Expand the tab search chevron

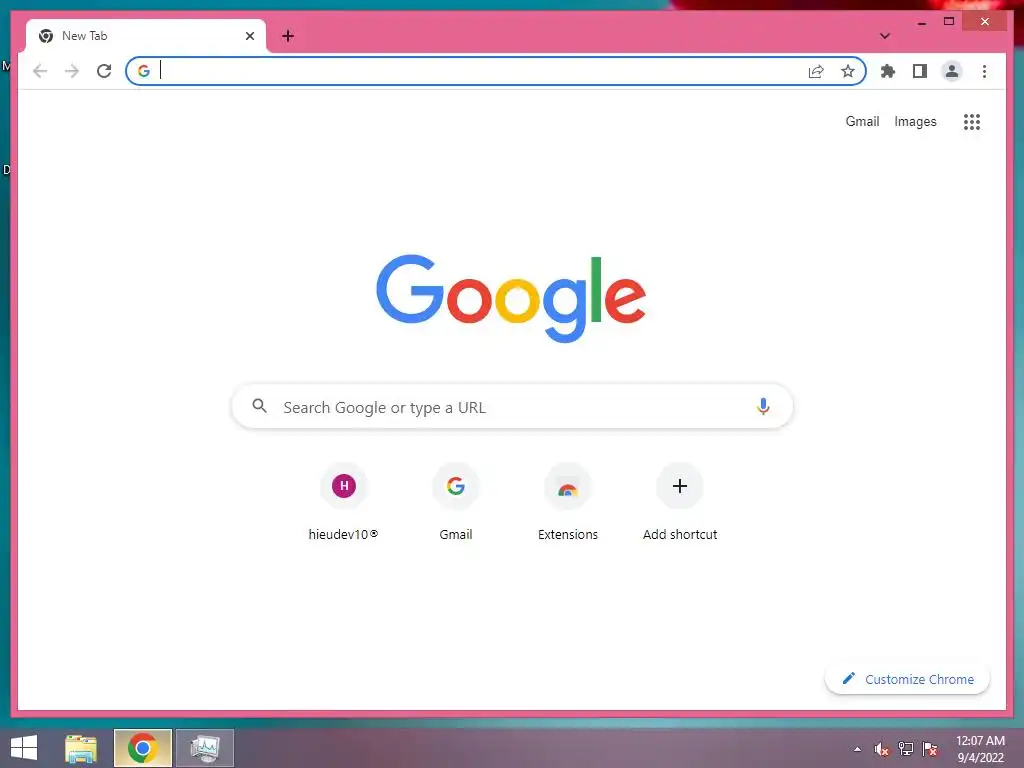(885, 36)
